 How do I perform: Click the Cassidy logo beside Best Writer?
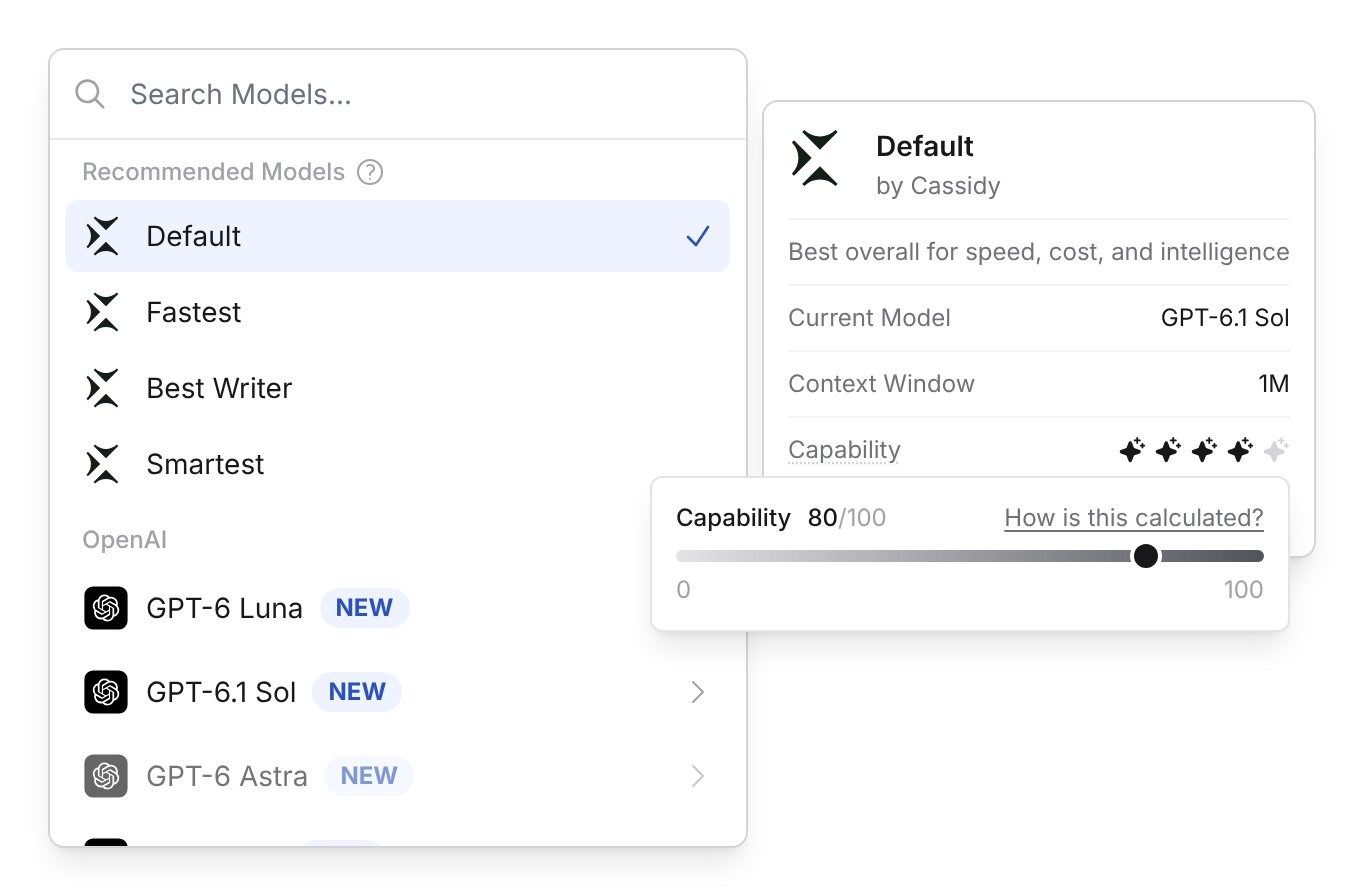[x=103, y=388]
